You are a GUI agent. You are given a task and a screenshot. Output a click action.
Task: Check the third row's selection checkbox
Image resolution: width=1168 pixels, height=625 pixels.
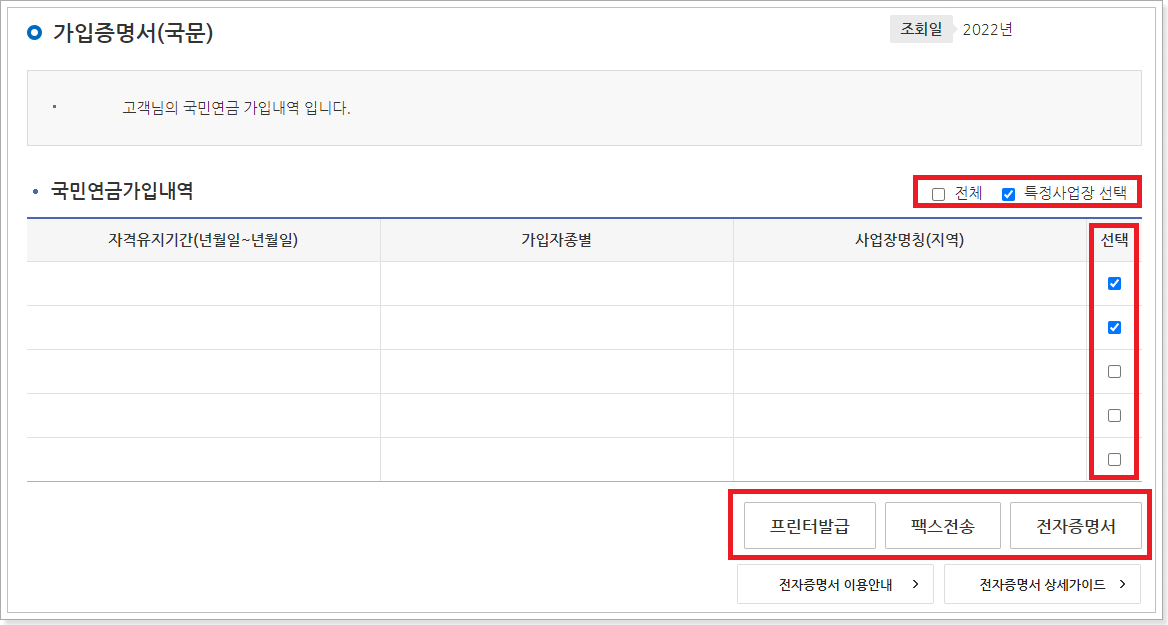point(1113,371)
